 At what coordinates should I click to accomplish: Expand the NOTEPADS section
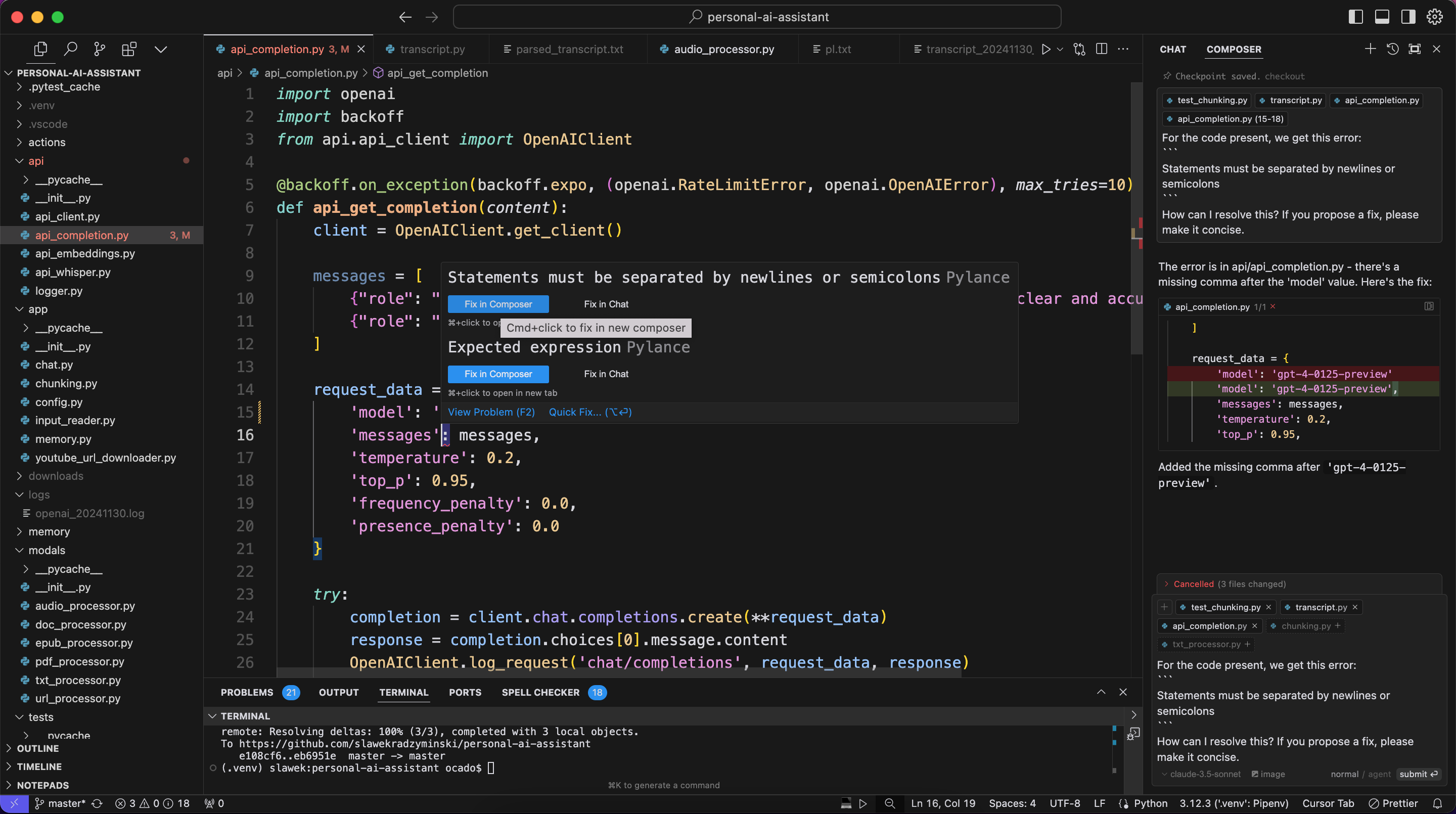click(102, 785)
